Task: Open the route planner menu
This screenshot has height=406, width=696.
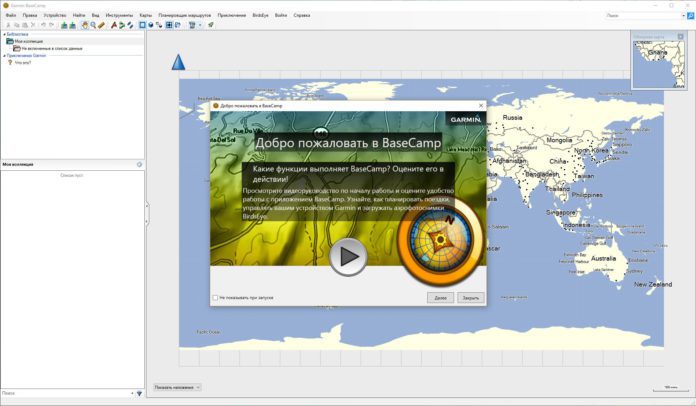Action: (185, 15)
